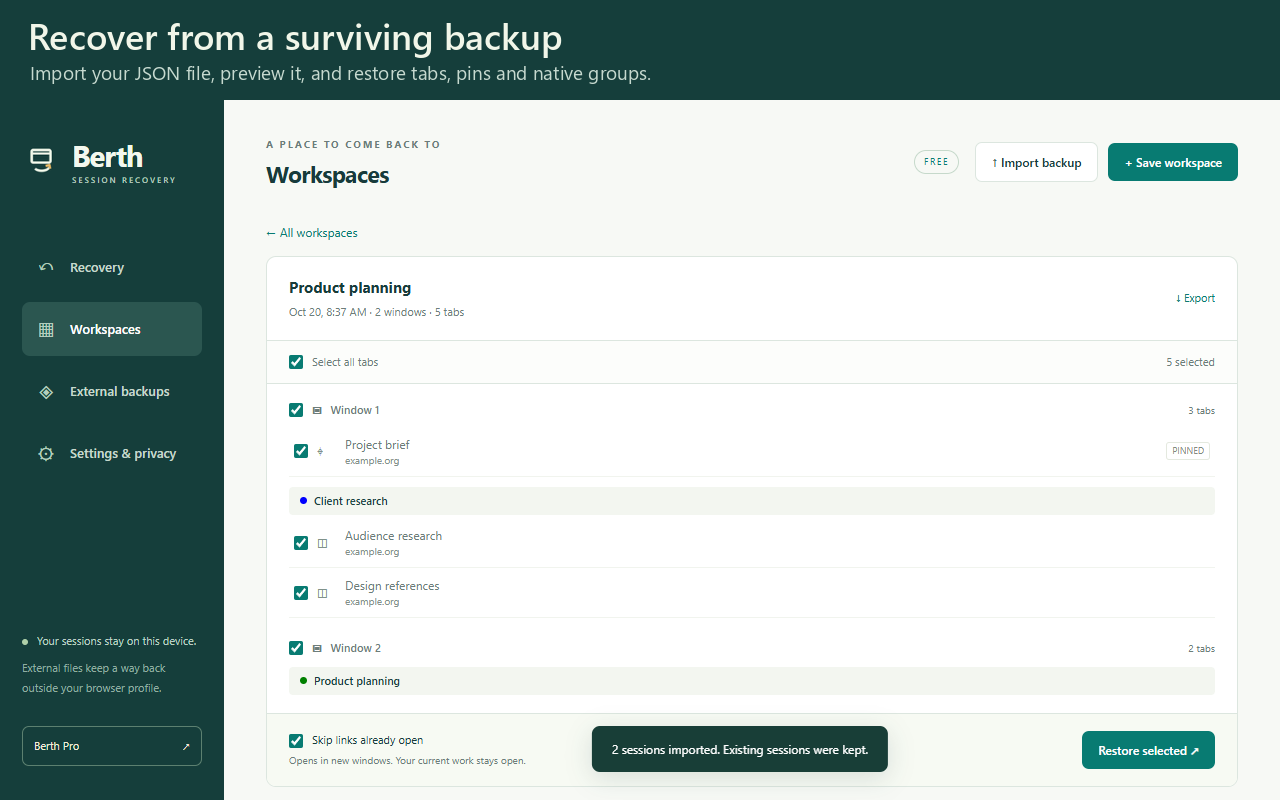Uncheck the Window 1 checkbox

pyautogui.click(x=296, y=410)
